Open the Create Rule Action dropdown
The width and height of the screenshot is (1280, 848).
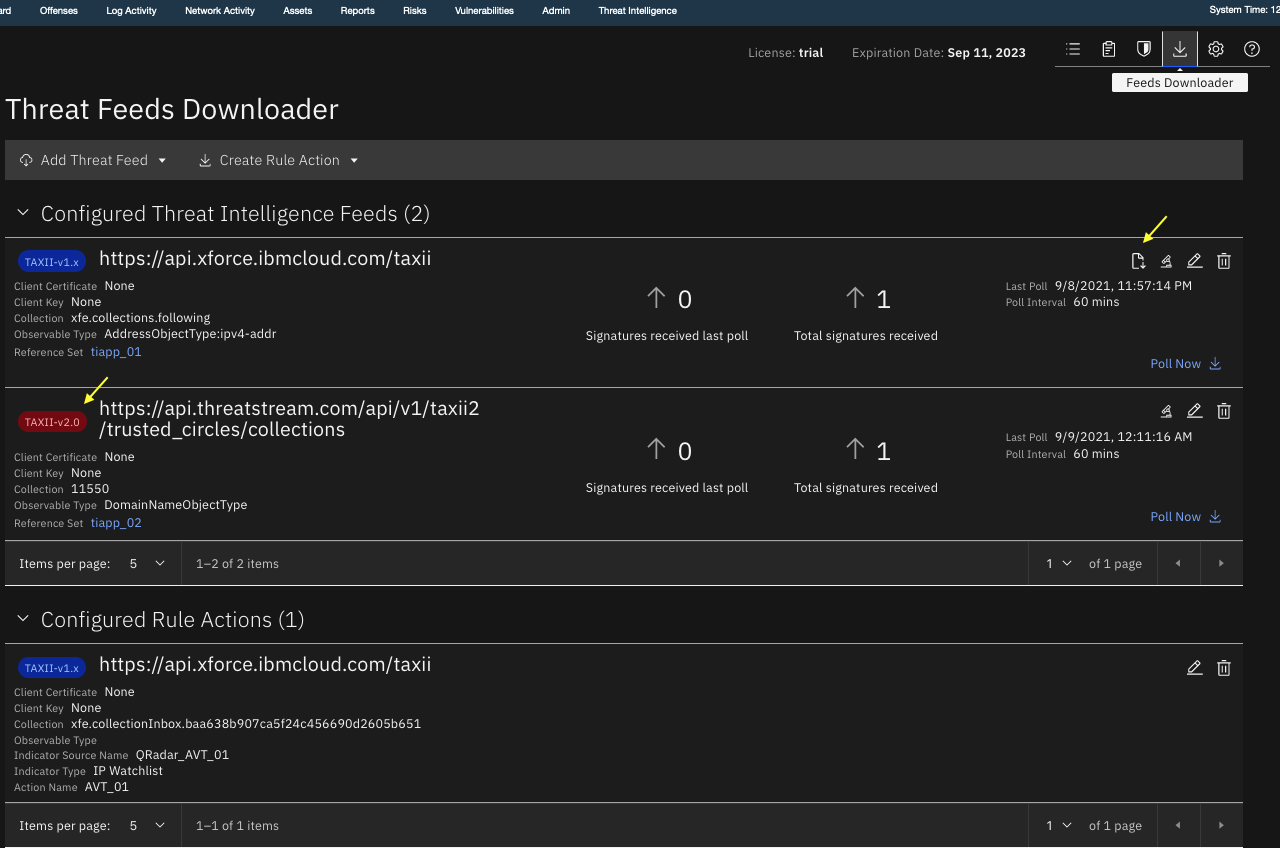pyautogui.click(x=278, y=160)
